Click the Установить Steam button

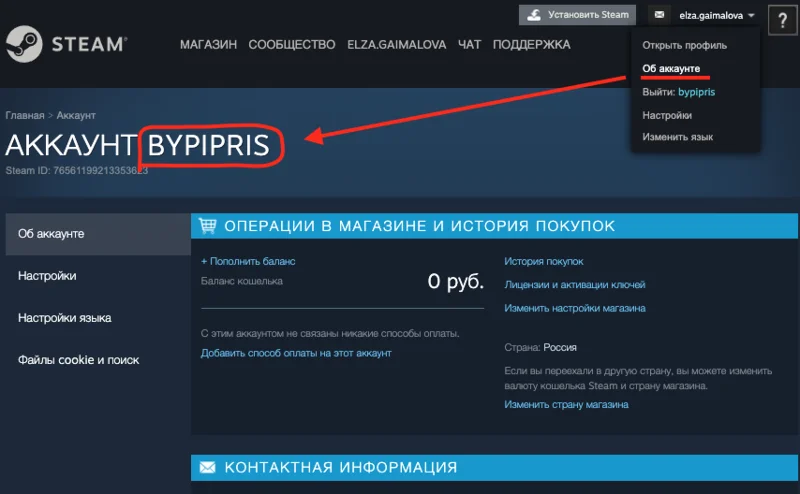tap(578, 15)
